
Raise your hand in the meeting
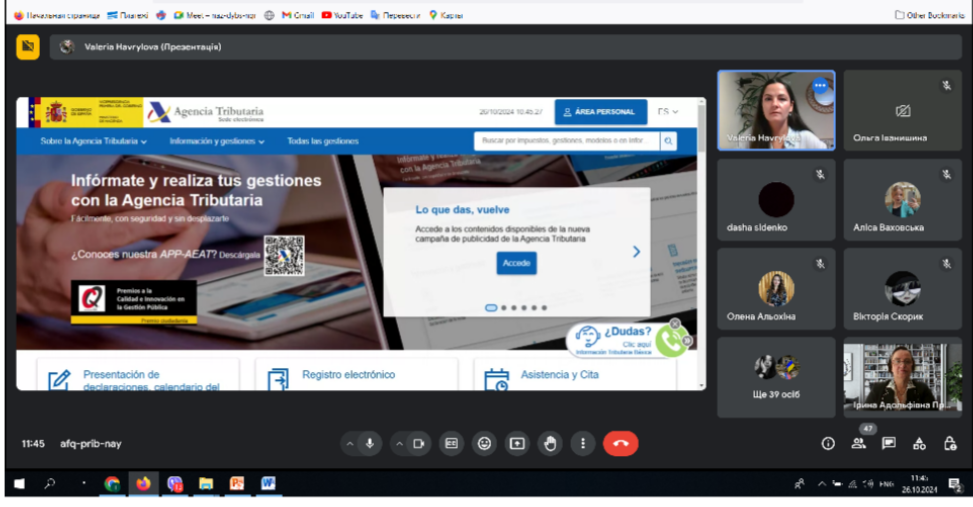coord(550,444)
